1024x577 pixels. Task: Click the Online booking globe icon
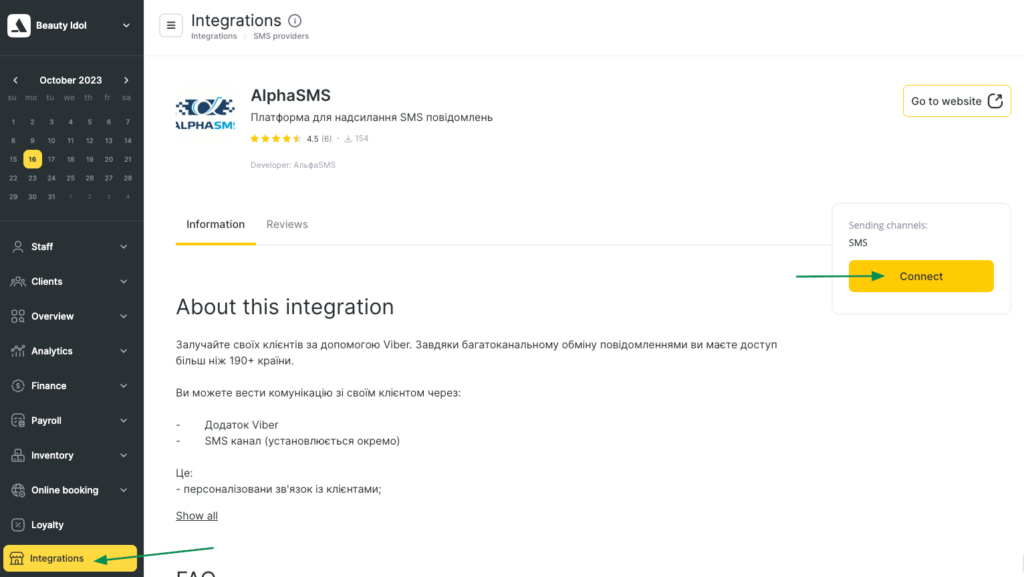[18, 490]
